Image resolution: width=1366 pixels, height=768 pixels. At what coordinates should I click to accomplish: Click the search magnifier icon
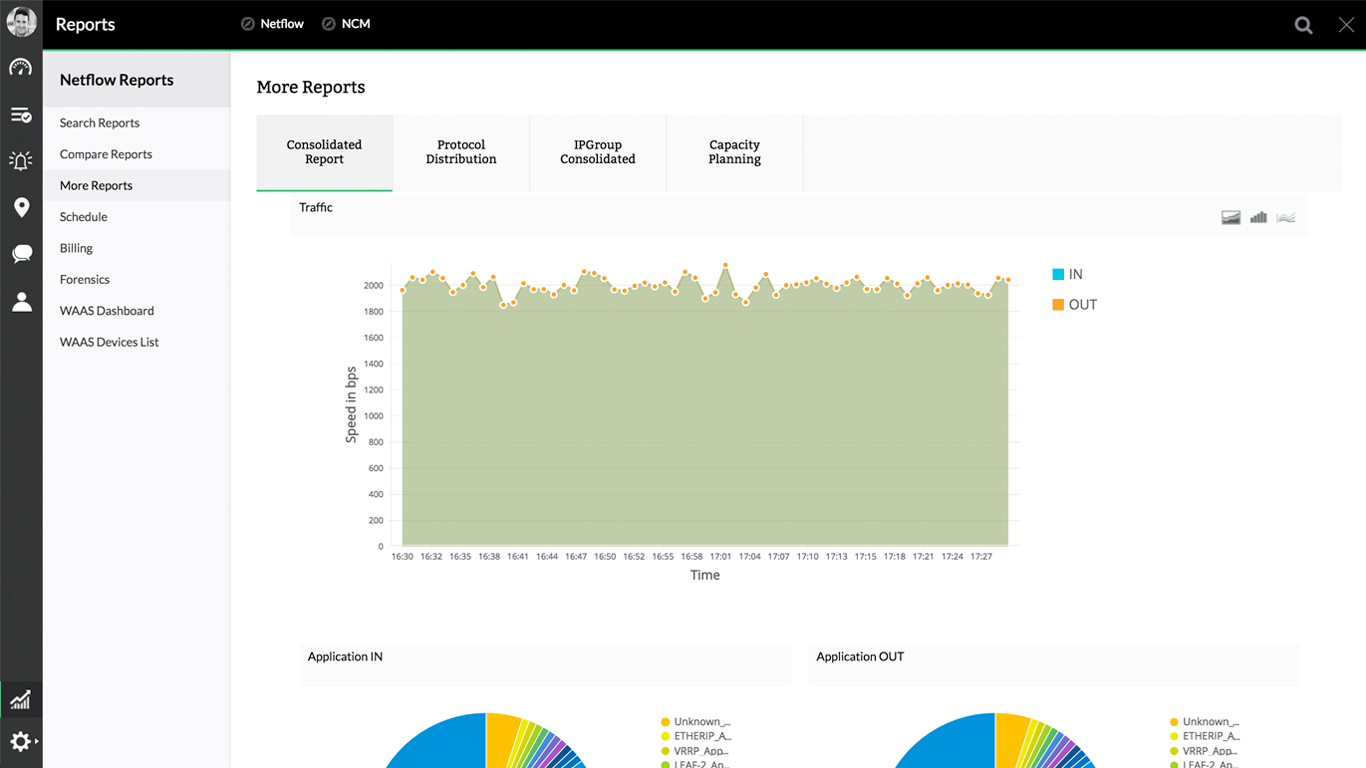click(x=1303, y=25)
